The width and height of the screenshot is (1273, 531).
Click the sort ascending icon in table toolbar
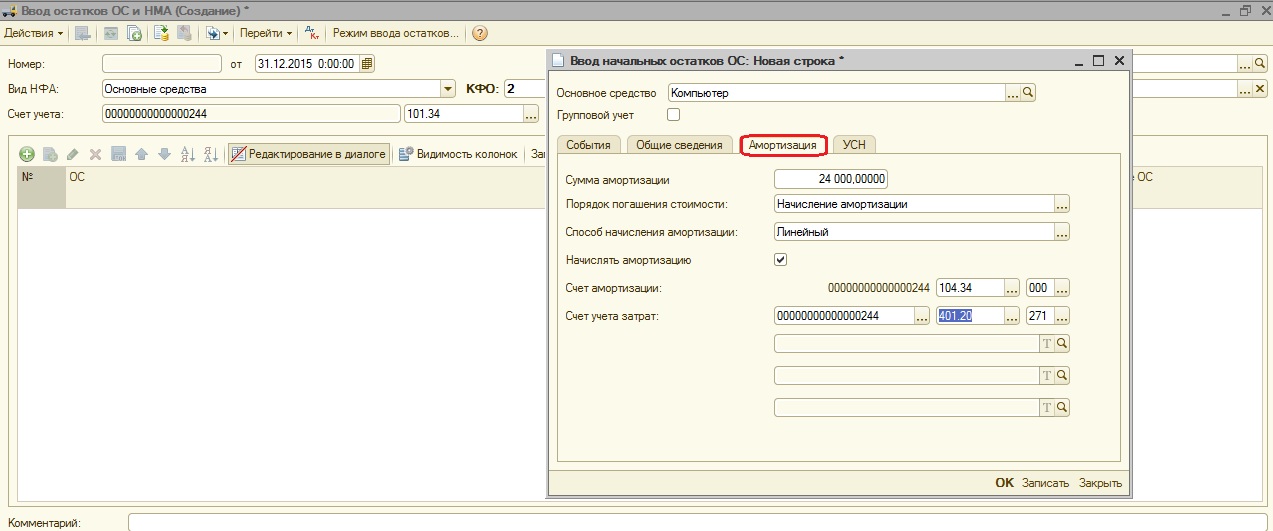pos(187,154)
